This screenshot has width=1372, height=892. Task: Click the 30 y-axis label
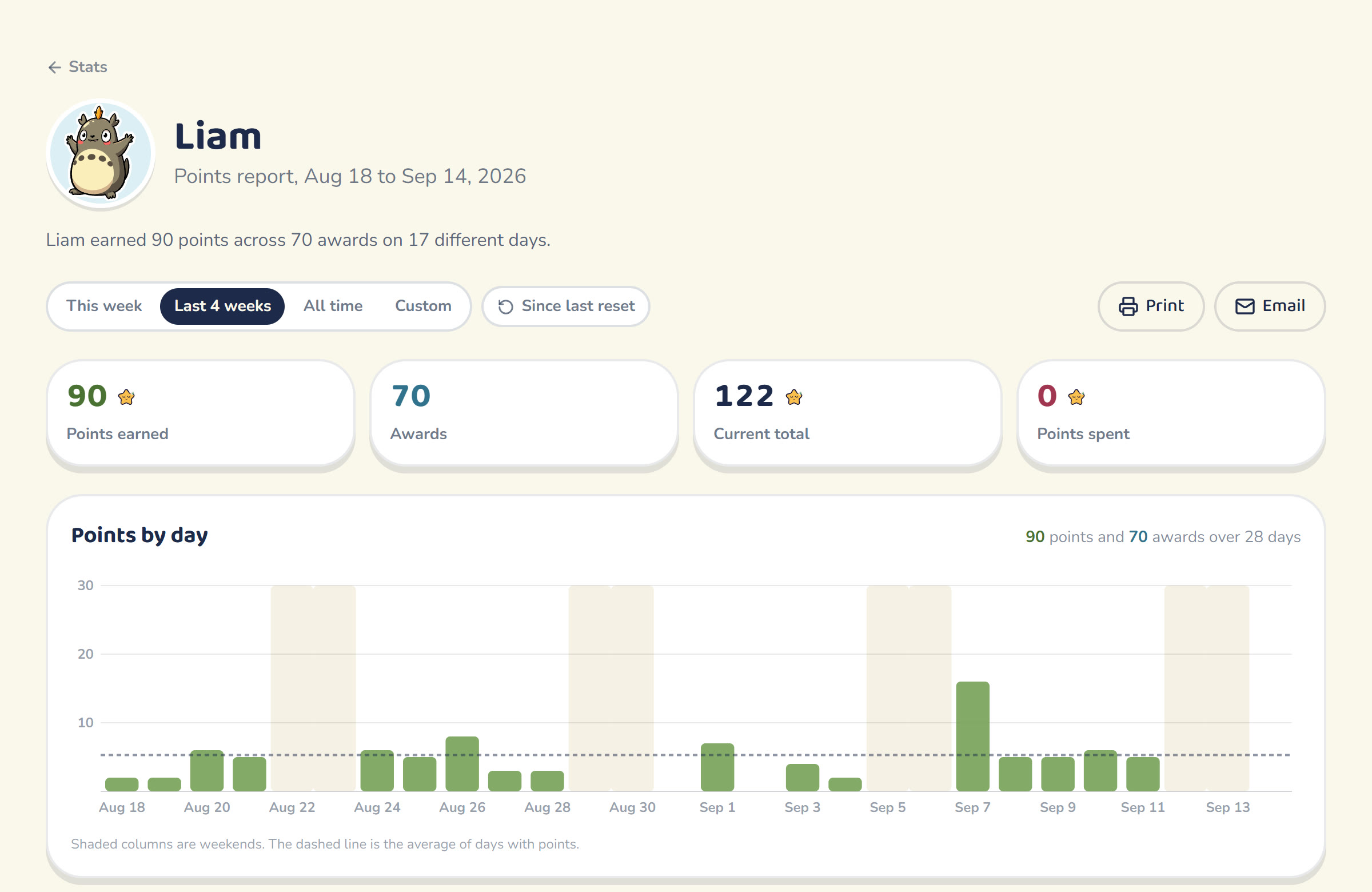pyautogui.click(x=85, y=586)
